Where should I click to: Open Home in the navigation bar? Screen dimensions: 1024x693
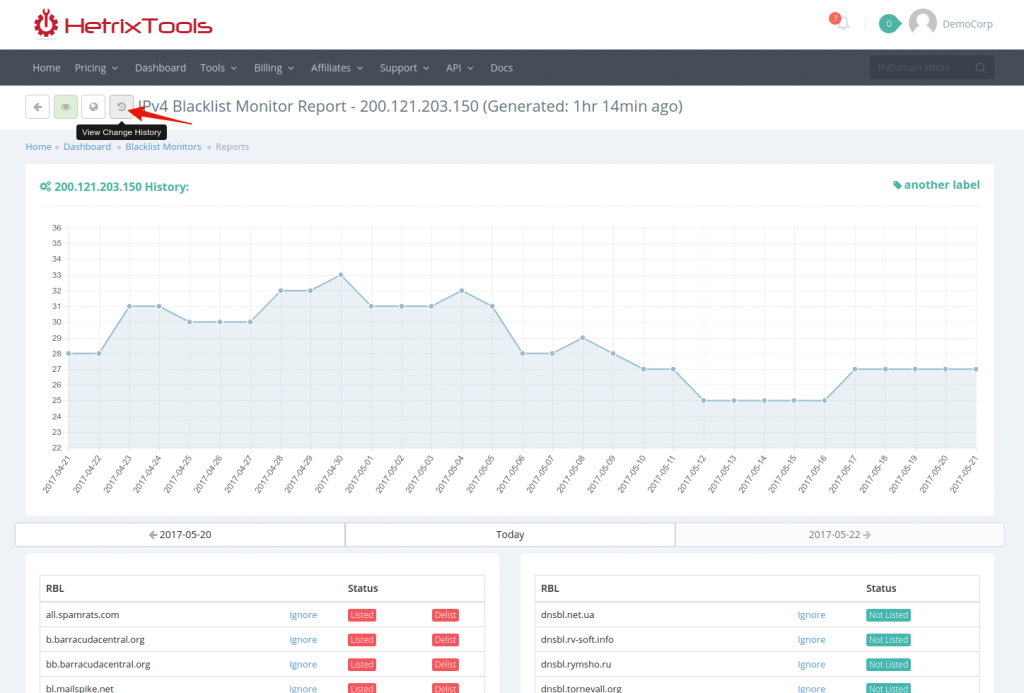coord(46,68)
